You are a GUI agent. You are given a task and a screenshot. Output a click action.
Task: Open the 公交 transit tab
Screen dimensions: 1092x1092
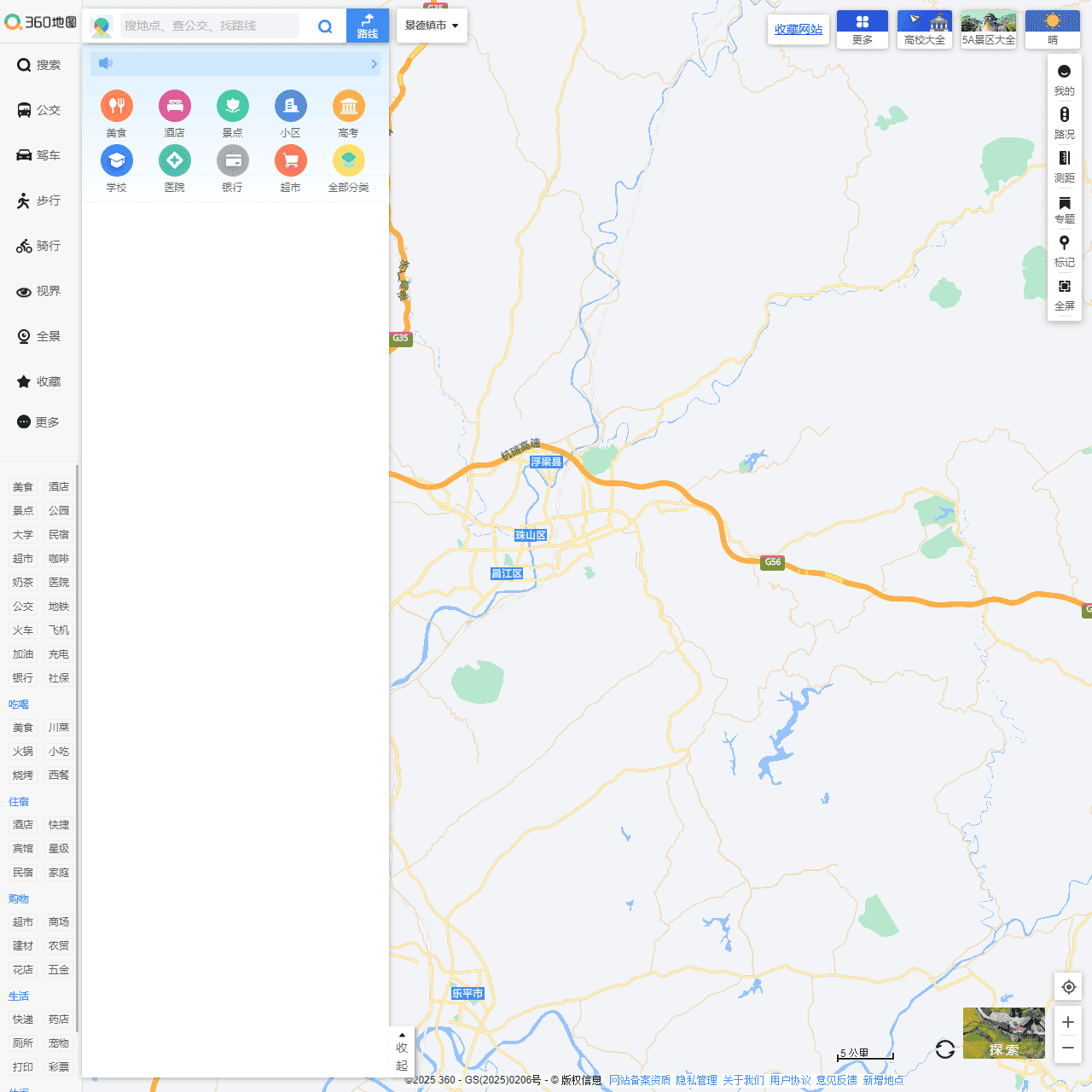tap(38, 110)
